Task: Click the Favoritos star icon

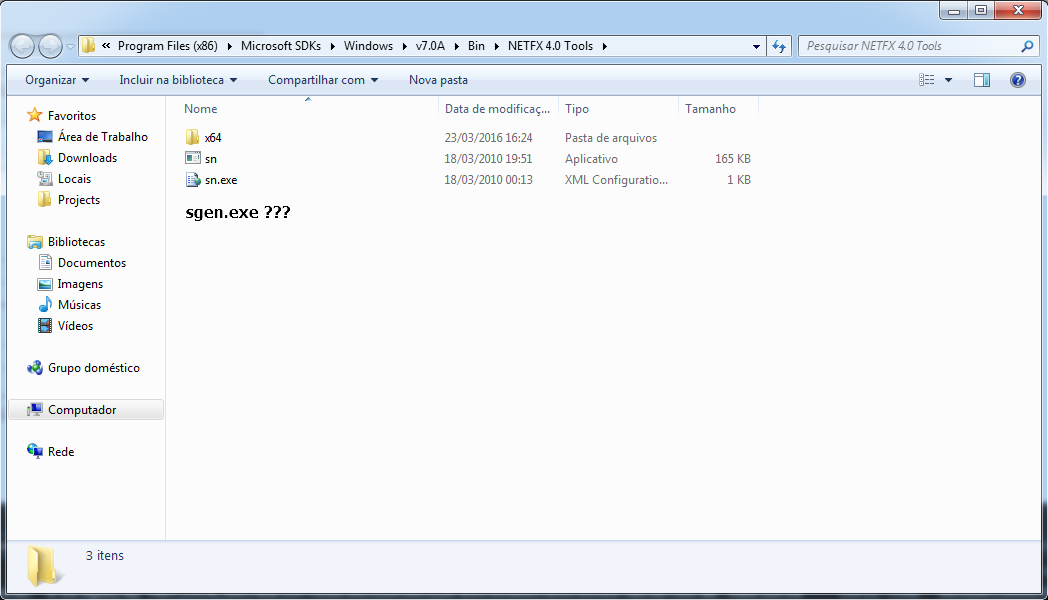Action: tap(35, 115)
